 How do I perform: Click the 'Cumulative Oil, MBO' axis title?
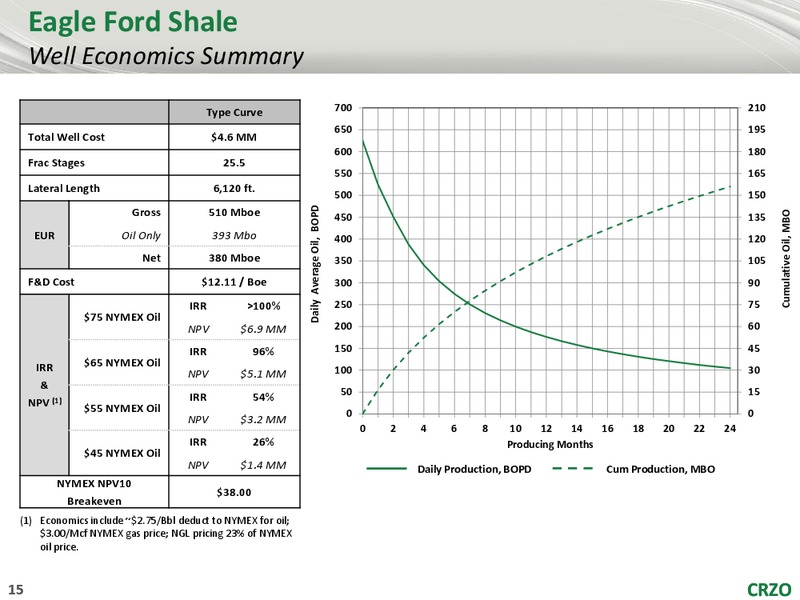(786, 259)
